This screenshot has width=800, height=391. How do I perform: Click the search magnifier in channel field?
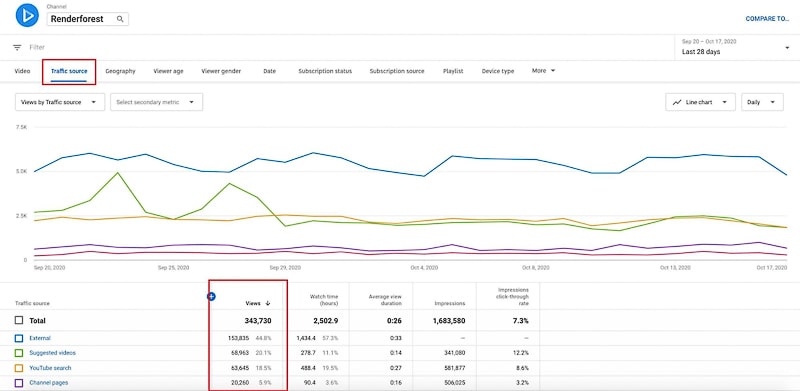[120, 19]
